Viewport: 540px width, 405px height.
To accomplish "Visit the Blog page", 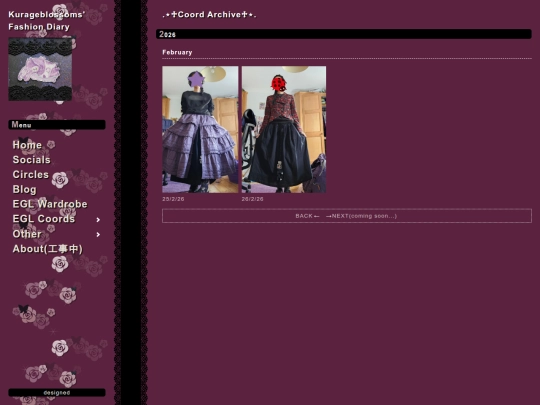I will point(24,189).
